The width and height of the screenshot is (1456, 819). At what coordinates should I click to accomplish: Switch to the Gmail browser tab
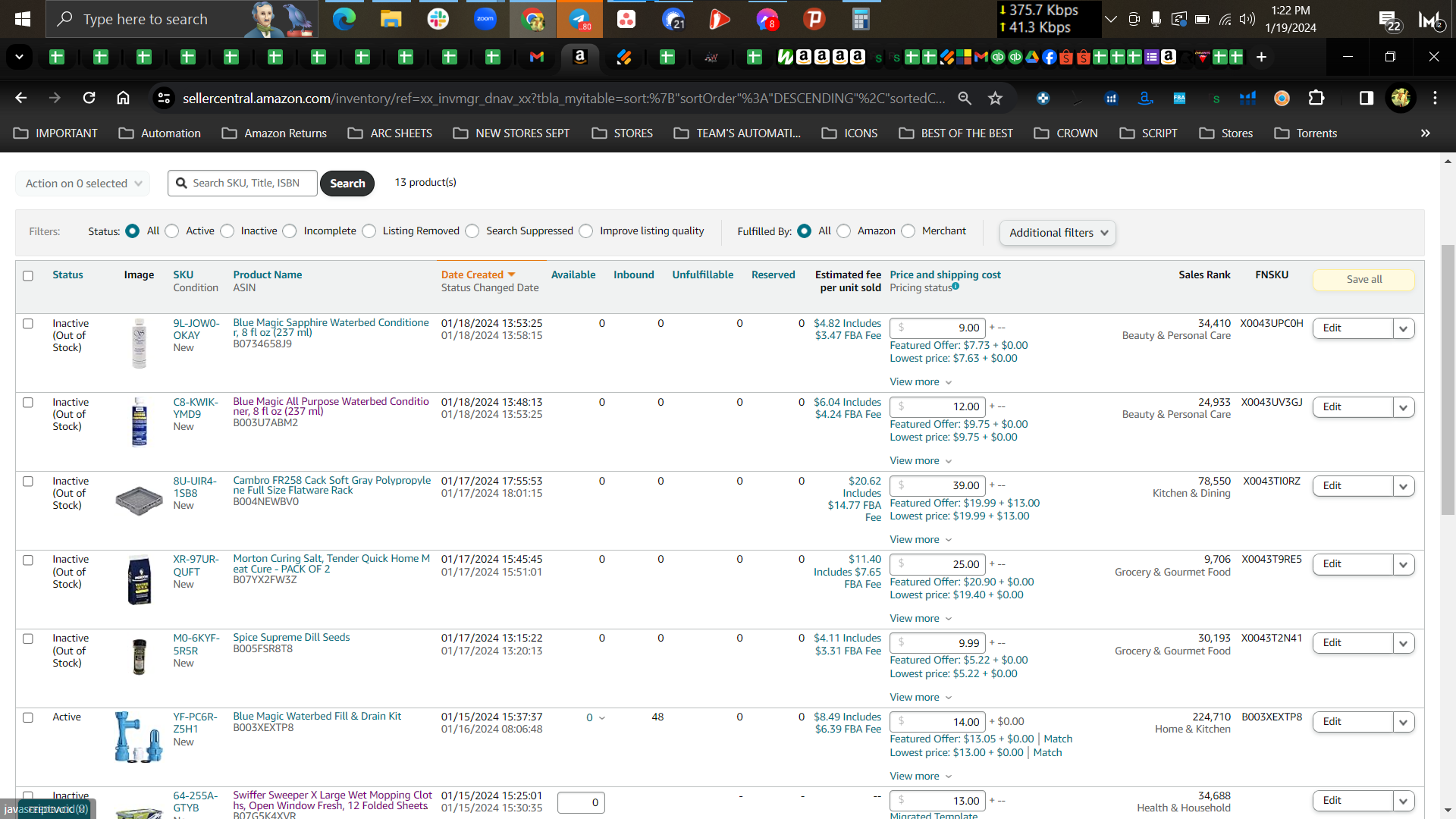coord(537,57)
